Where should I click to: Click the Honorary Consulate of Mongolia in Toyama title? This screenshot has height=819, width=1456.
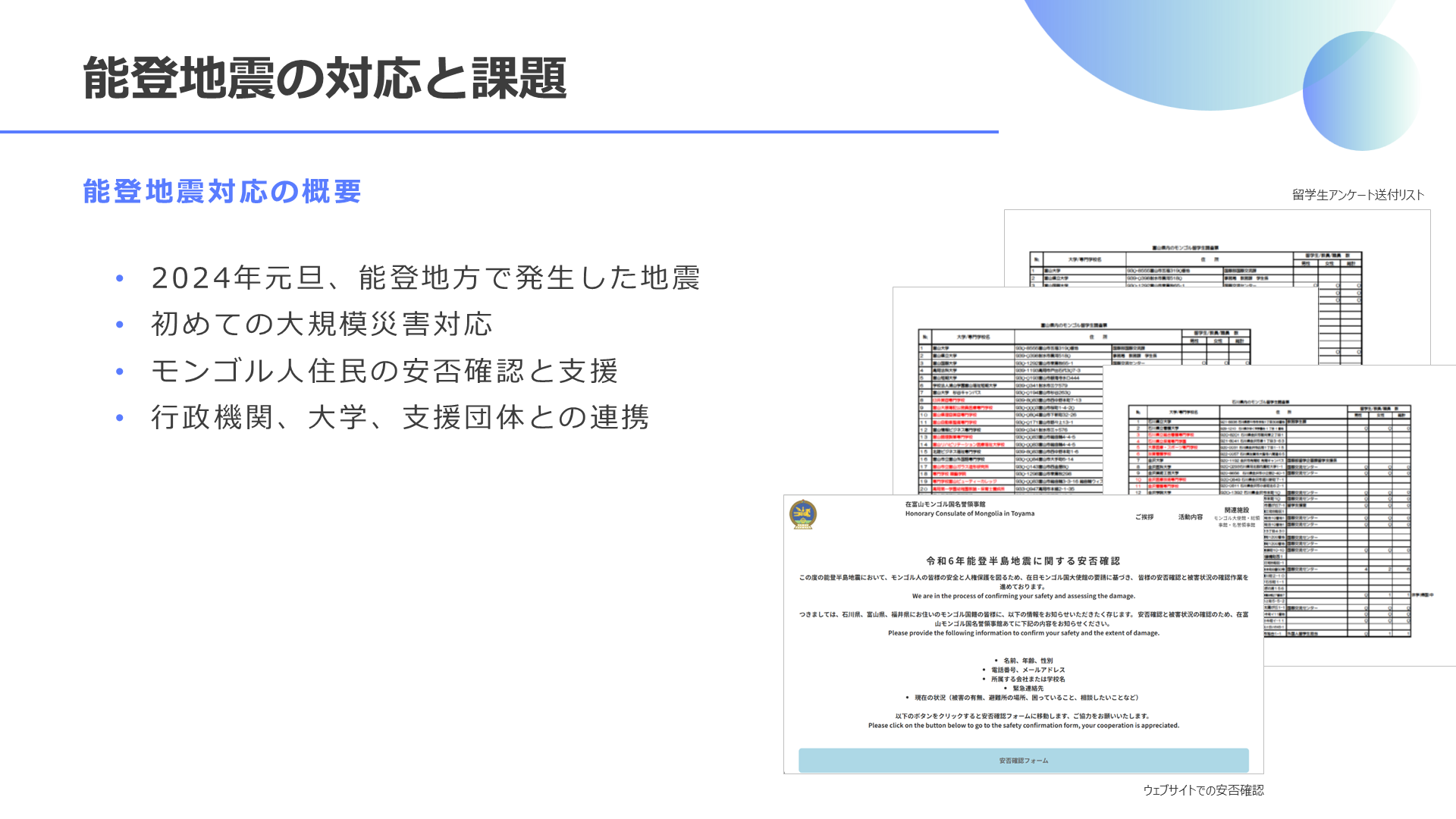(969, 513)
